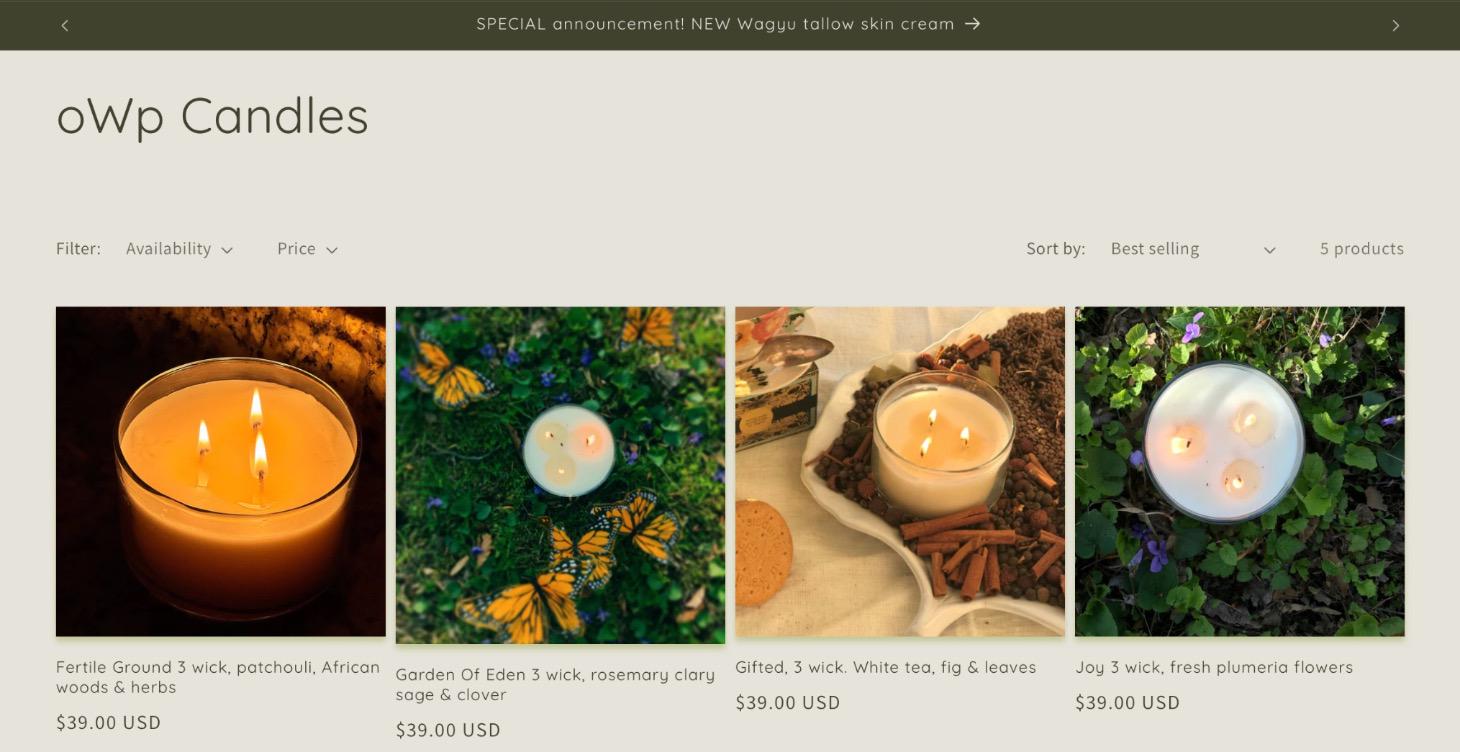Open the Best selling sort dropdown
Screen dimensions: 1460x752
coord(1190,249)
